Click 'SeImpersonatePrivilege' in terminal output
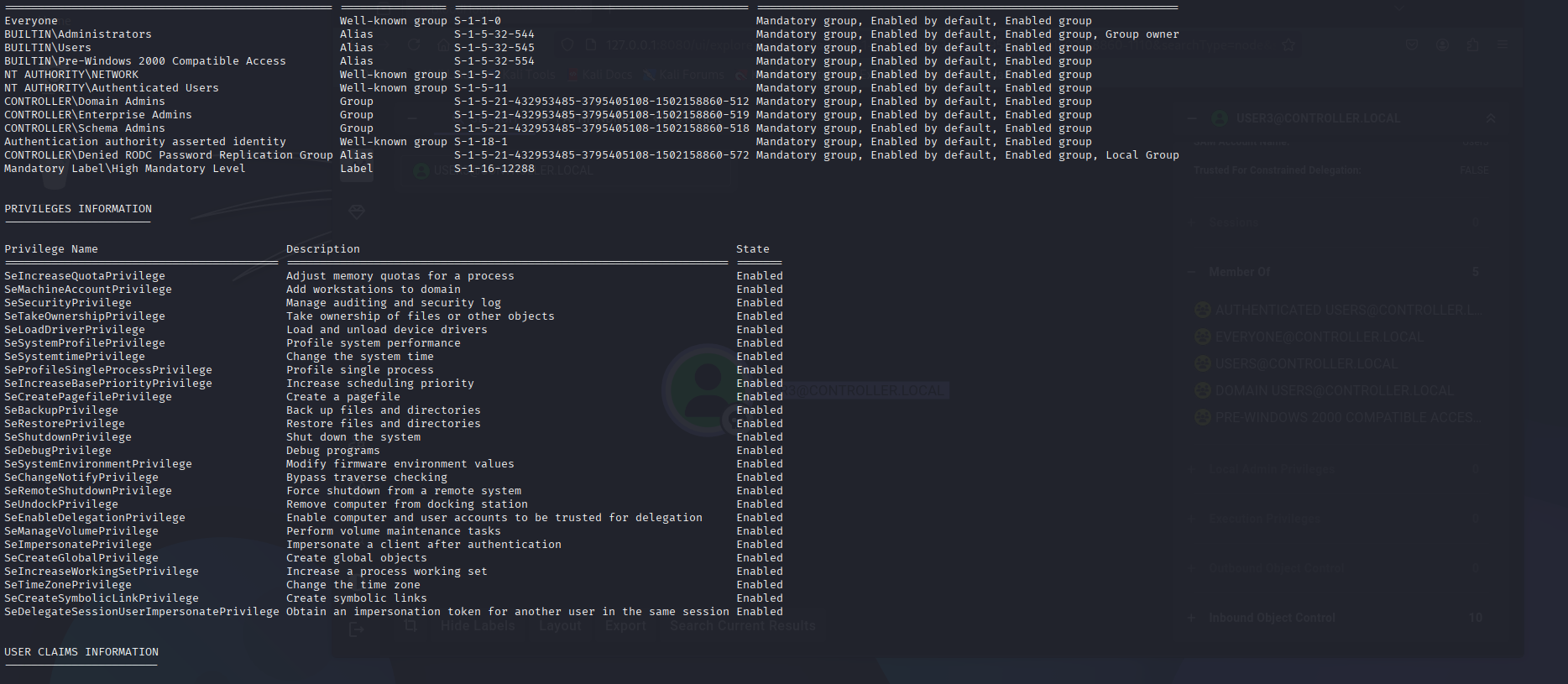The width and height of the screenshot is (1568, 684). coord(78,545)
